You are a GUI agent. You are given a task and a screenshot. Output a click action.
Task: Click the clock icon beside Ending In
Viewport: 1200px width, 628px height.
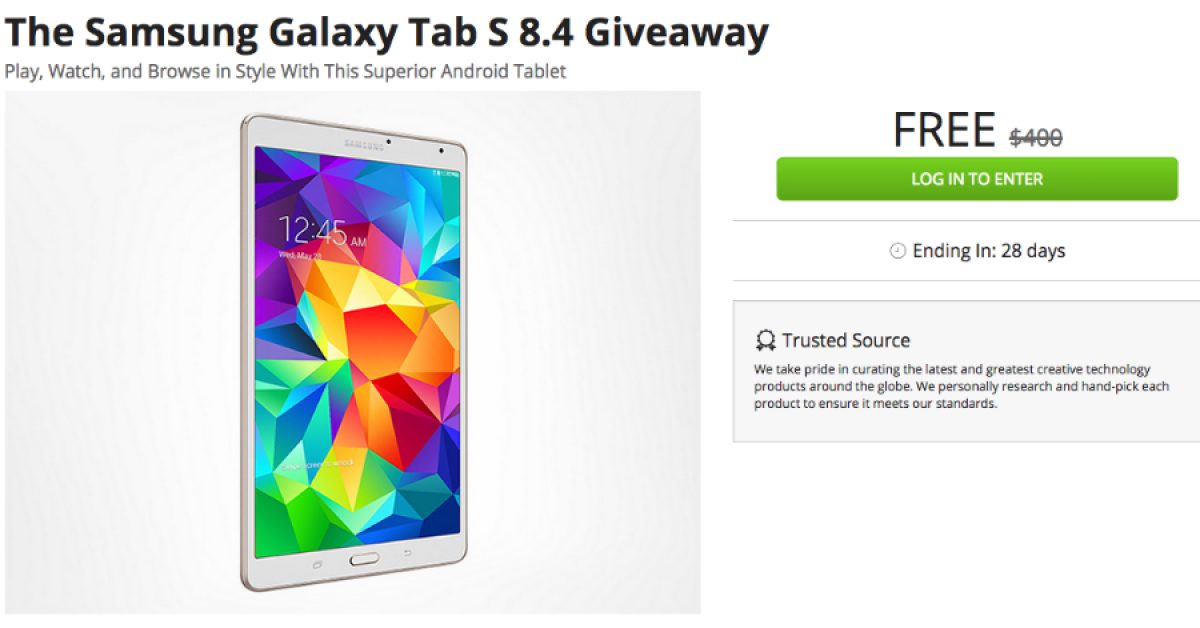pyautogui.click(x=897, y=251)
